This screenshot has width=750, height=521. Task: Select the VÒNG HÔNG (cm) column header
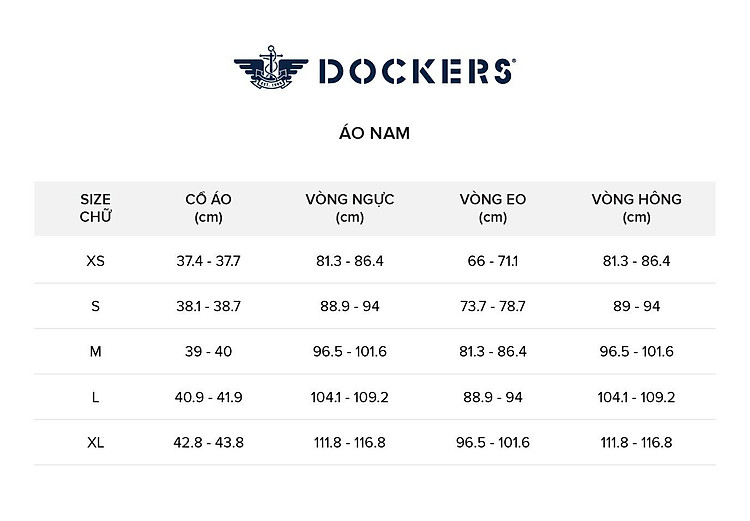pos(636,208)
